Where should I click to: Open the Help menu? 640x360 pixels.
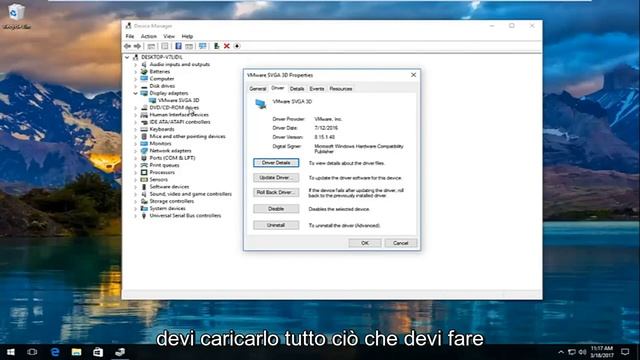[x=187, y=36]
